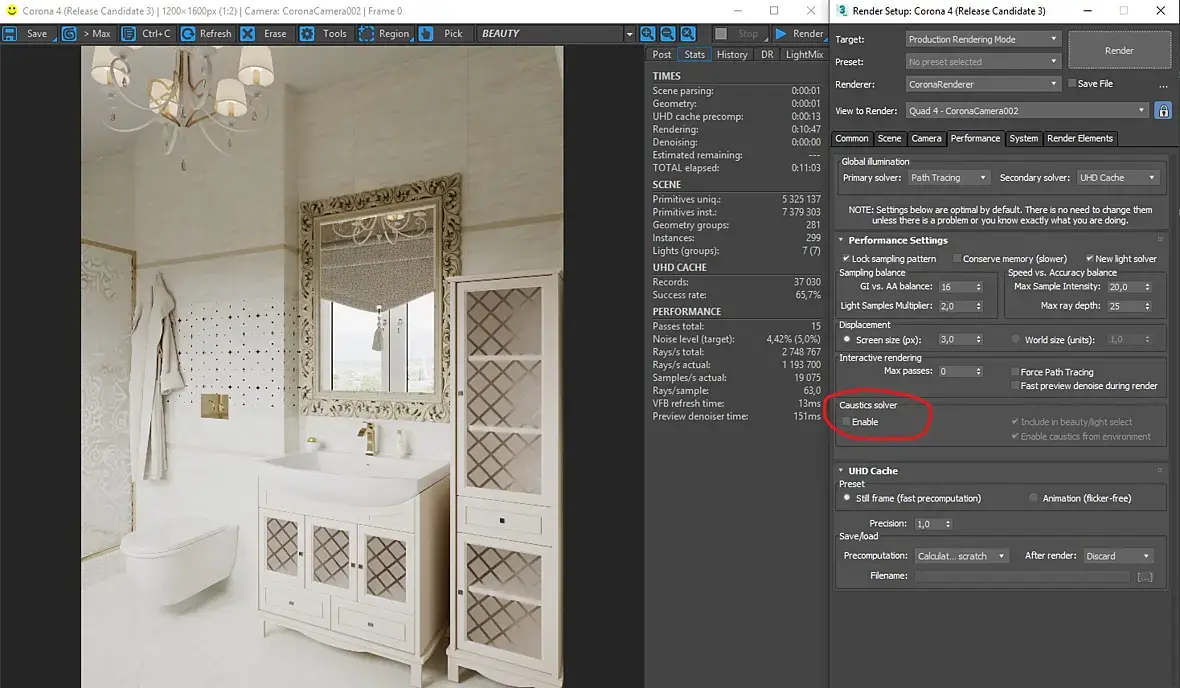Click the zoom reset magnifier icon

coord(688,34)
